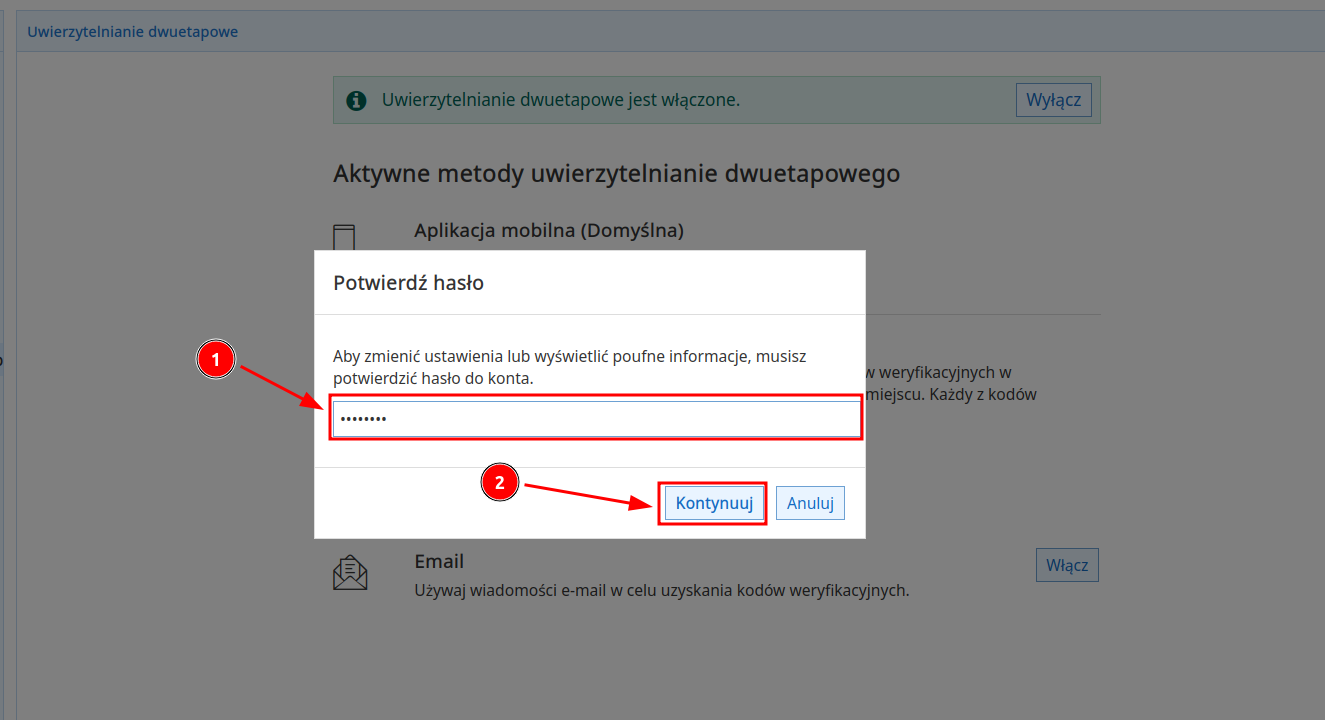The width and height of the screenshot is (1325, 720).
Task: Click the 'Używaj wiadomości e-mail' description text
Action: coord(662,590)
